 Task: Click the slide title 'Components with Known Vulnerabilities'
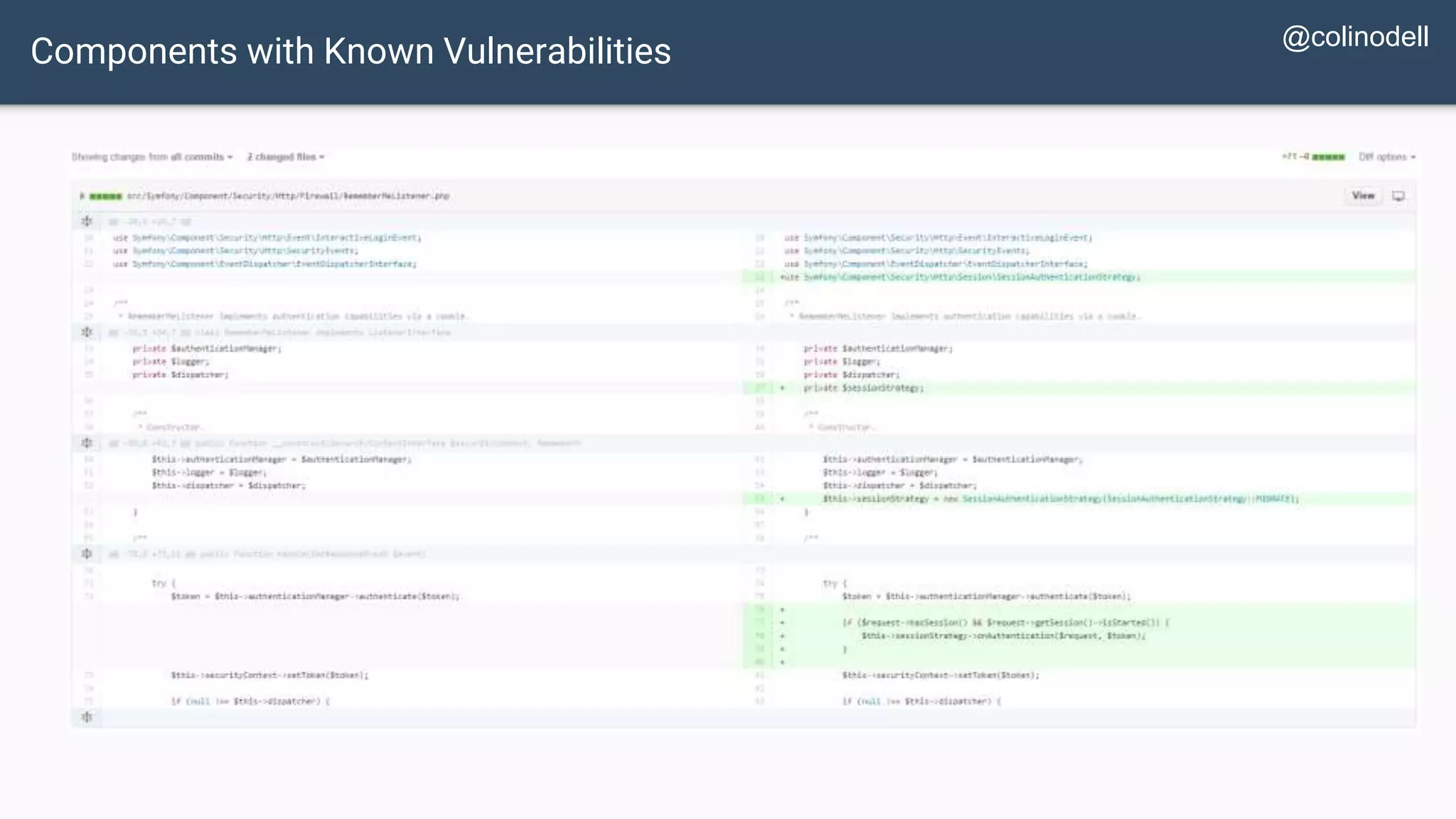tap(350, 51)
